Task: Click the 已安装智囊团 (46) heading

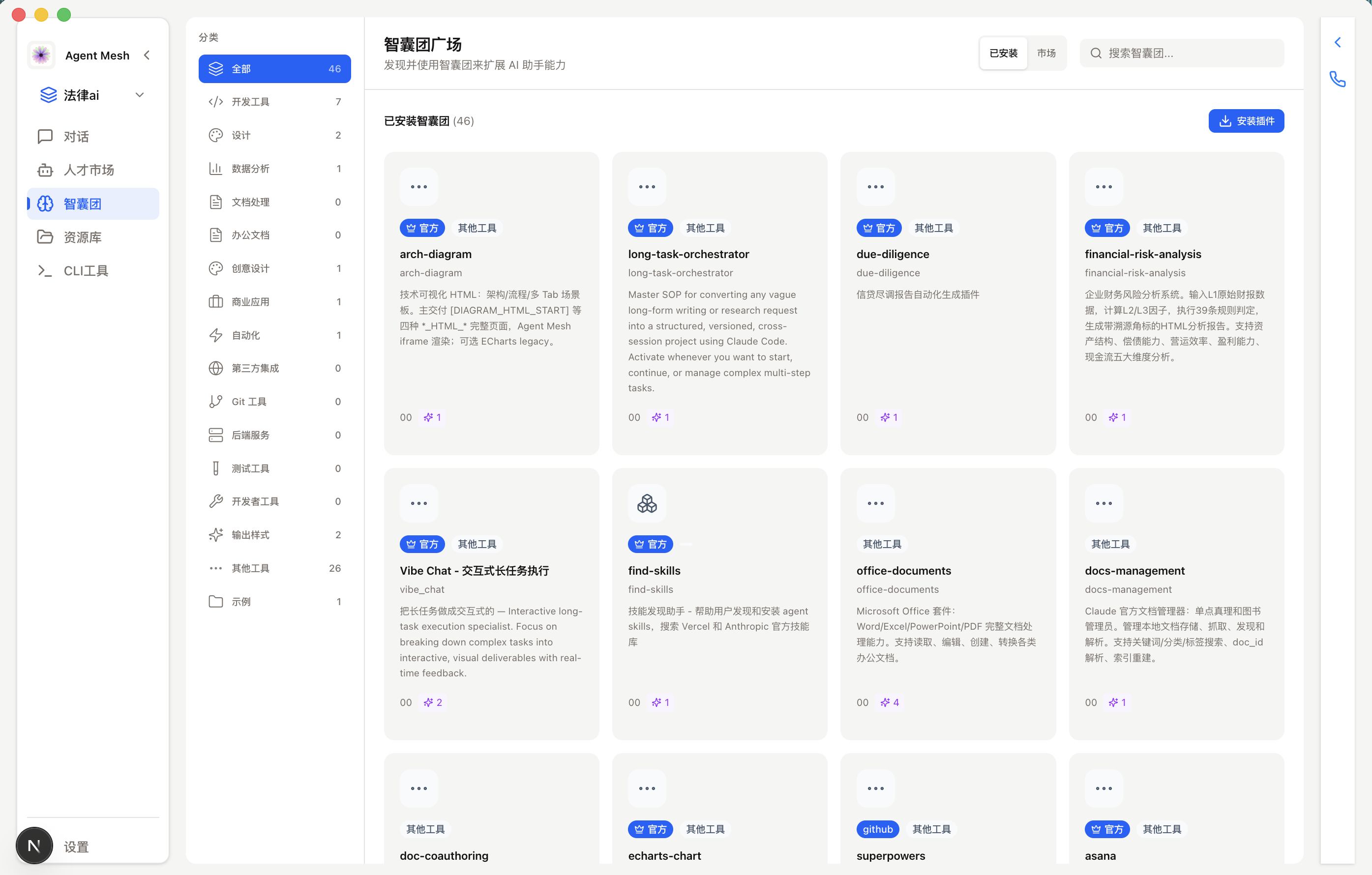Action: [x=428, y=121]
